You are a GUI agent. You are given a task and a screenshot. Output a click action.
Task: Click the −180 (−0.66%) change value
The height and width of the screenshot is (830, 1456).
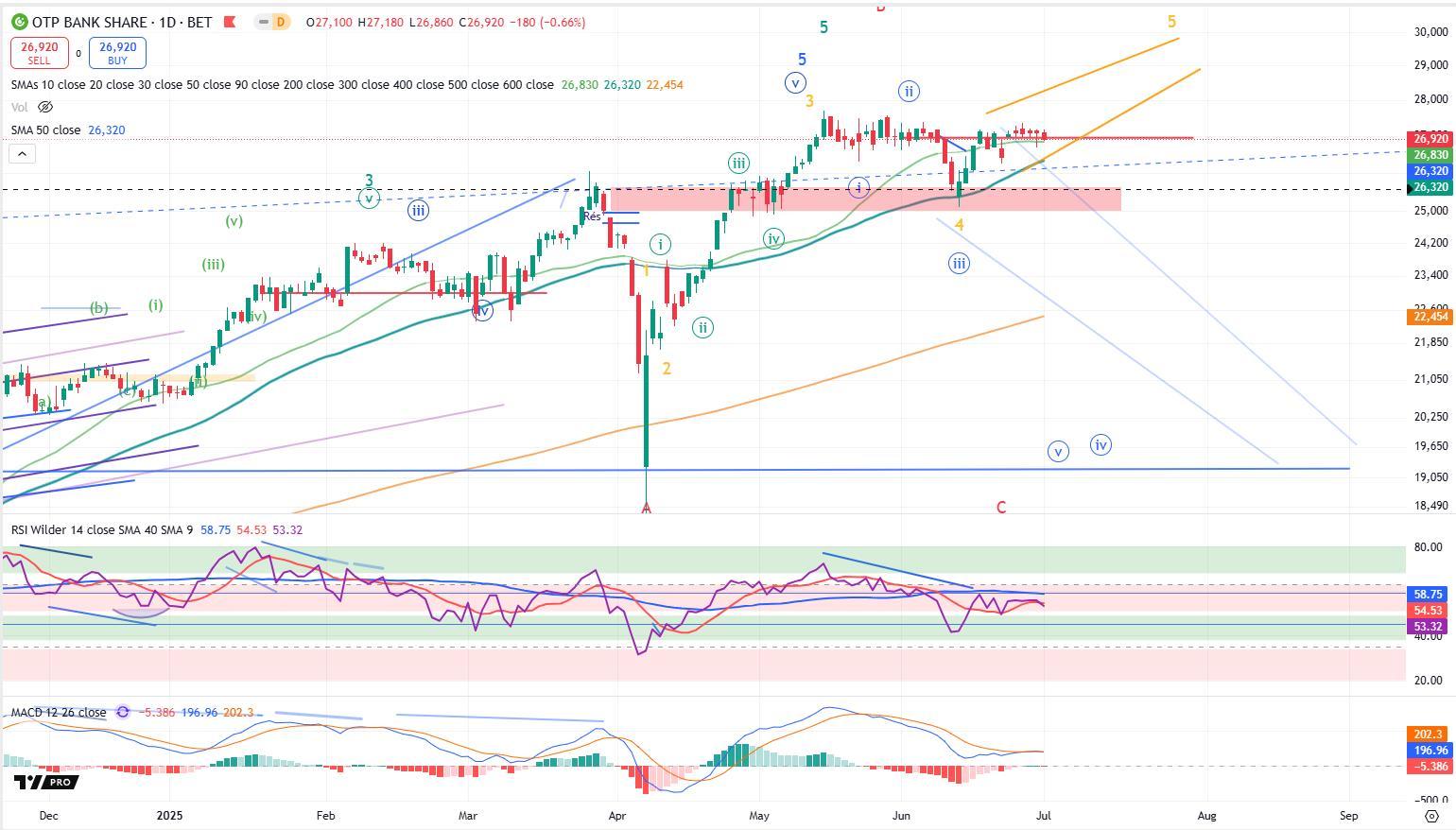click(547, 22)
